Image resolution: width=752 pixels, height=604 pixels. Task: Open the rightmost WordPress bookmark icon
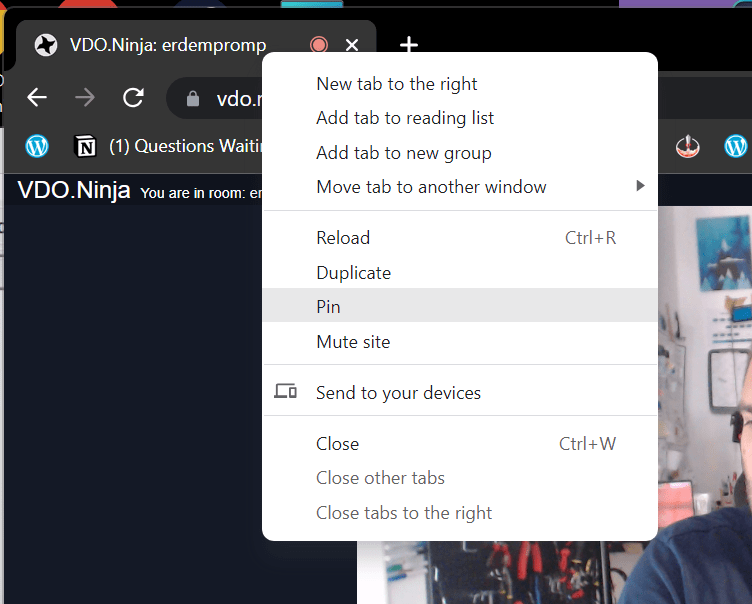(x=736, y=146)
